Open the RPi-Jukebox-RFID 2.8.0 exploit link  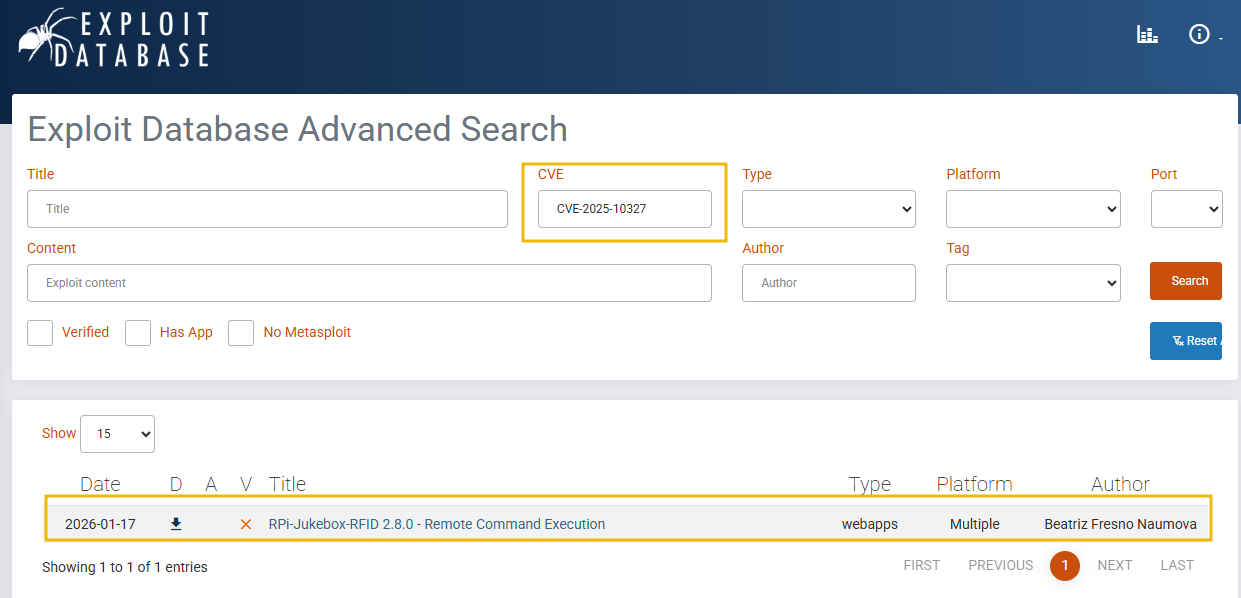point(437,523)
